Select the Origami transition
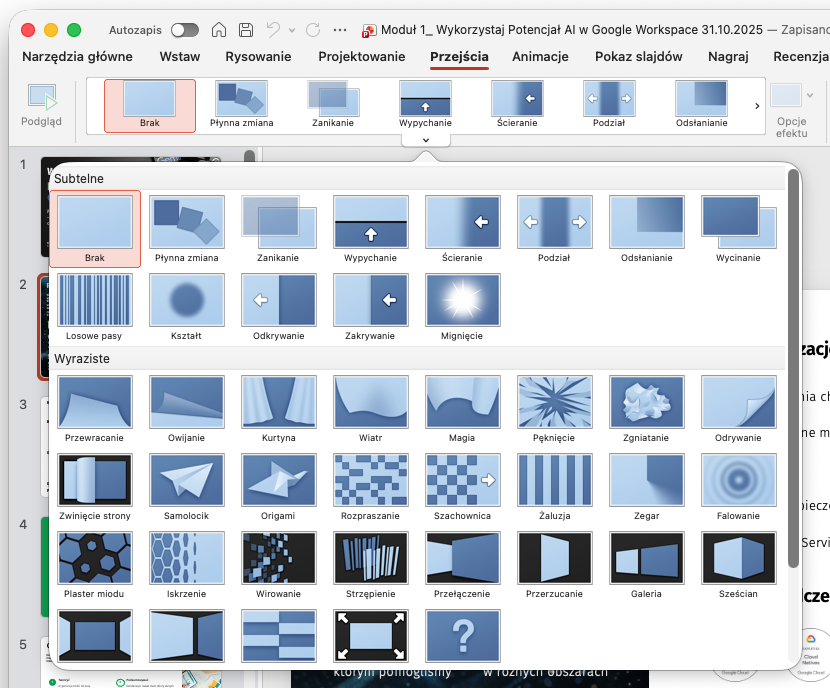The image size is (830, 688). [278, 487]
